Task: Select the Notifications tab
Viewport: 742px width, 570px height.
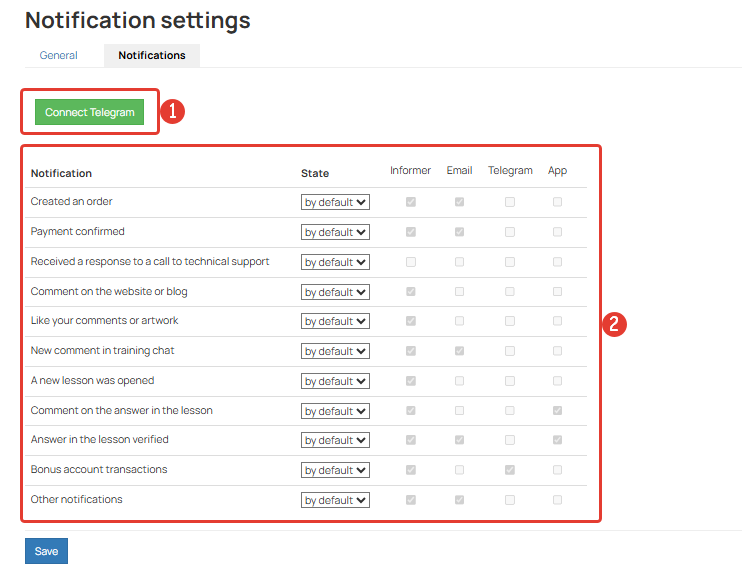Action: coord(152,55)
